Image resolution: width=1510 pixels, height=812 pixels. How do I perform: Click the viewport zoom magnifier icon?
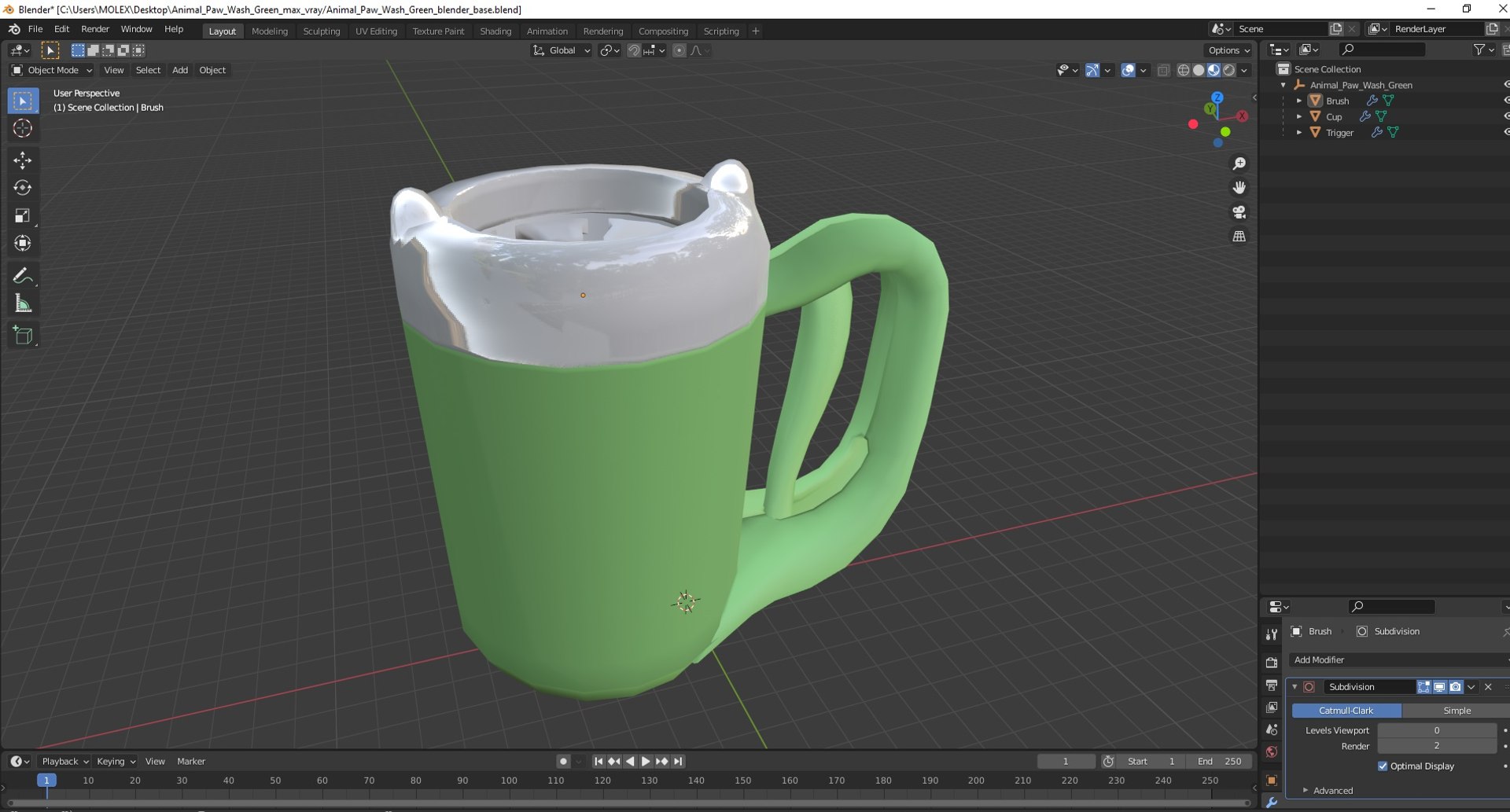pos(1239,164)
